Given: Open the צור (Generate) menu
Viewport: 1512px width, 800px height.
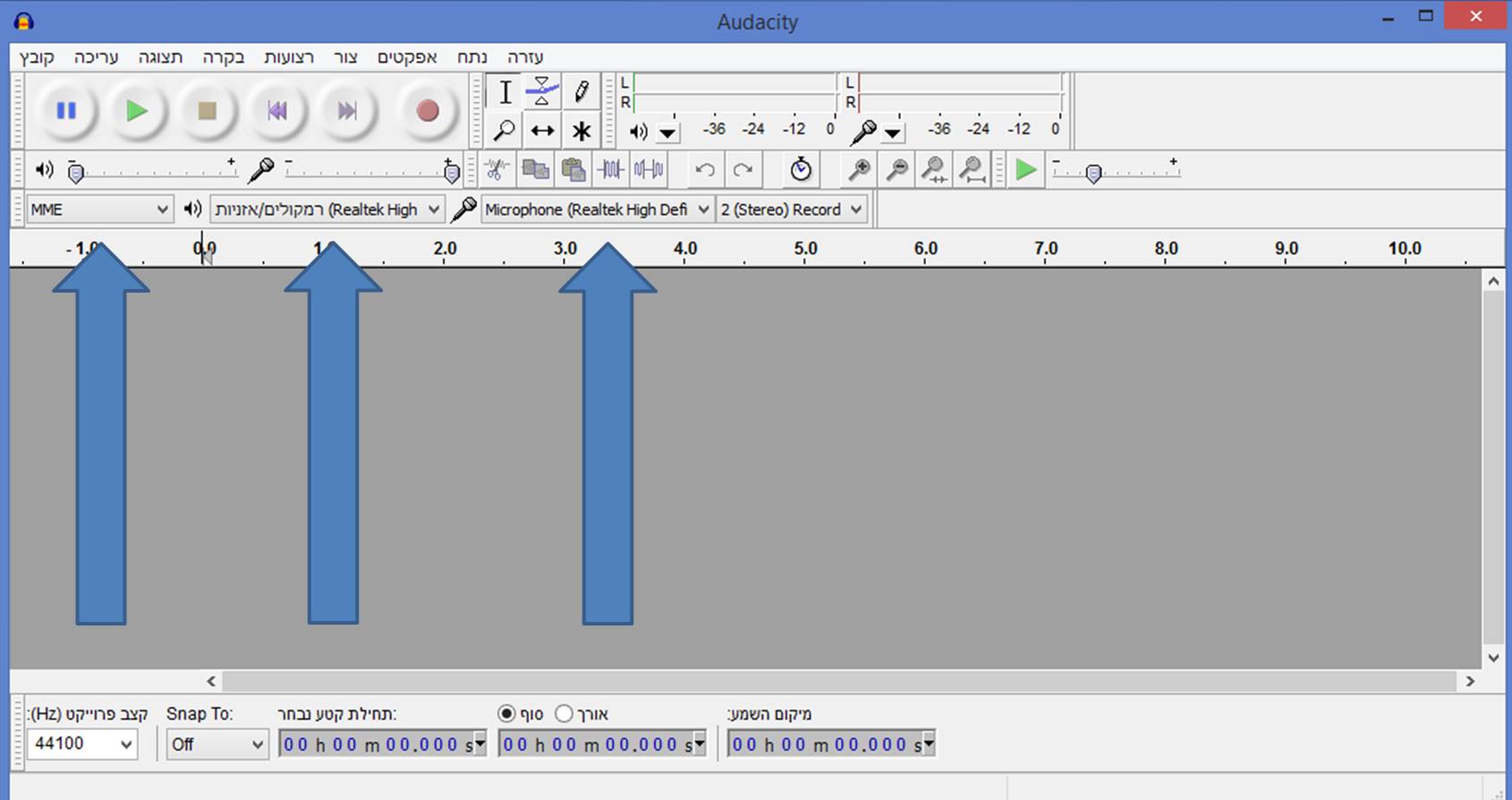Looking at the screenshot, I should click(345, 57).
